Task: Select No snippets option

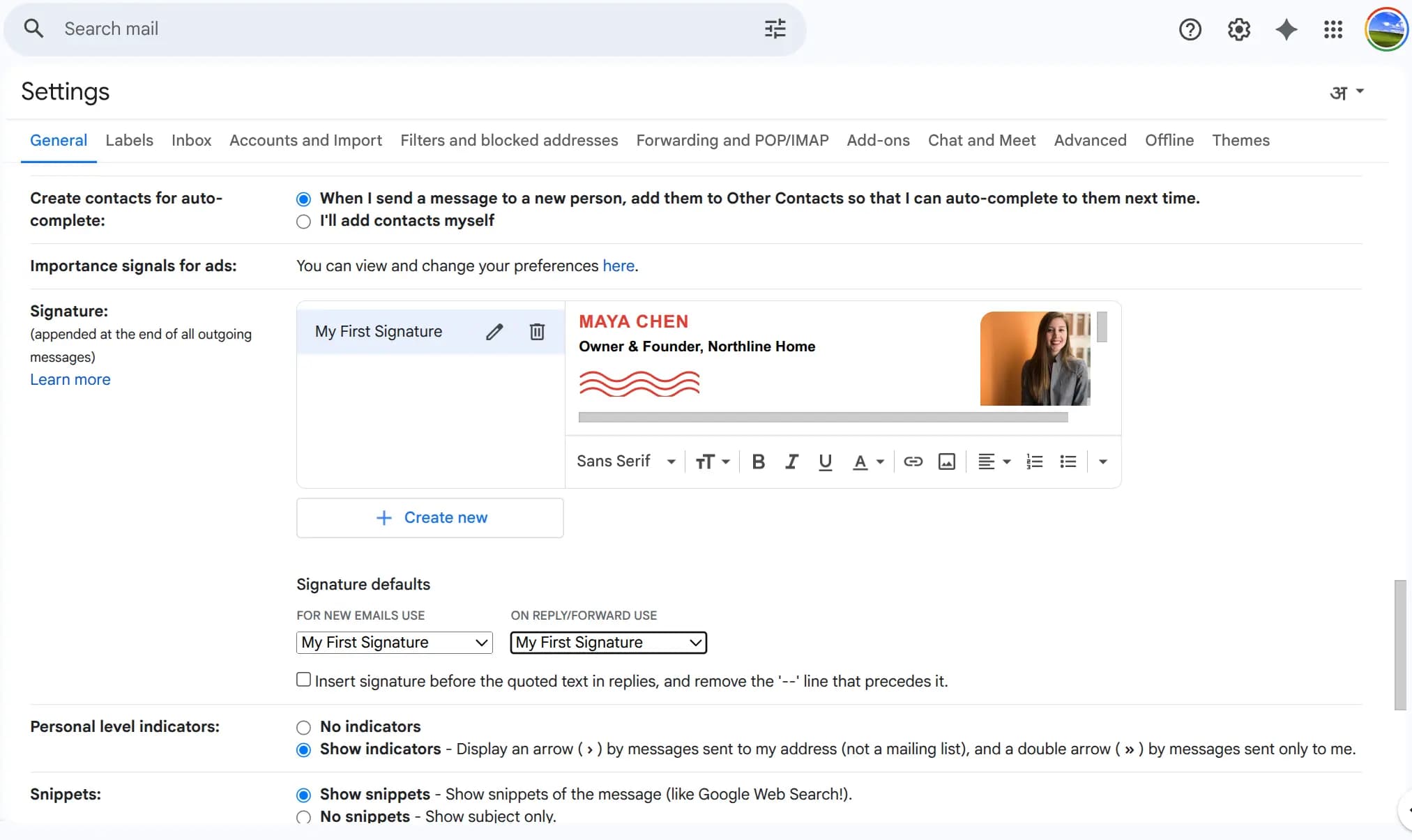Action: [x=303, y=817]
